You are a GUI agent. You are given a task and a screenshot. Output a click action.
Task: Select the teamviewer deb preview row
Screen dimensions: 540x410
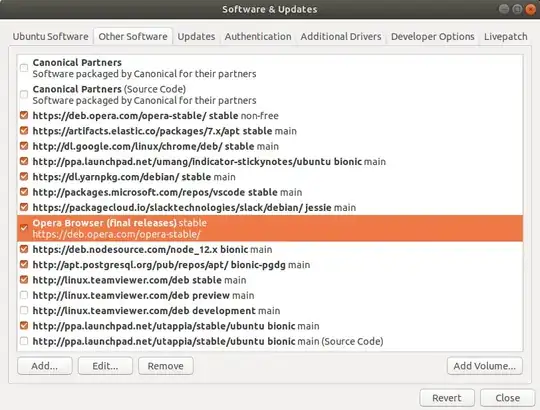pyautogui.click(x=270, y=295)
